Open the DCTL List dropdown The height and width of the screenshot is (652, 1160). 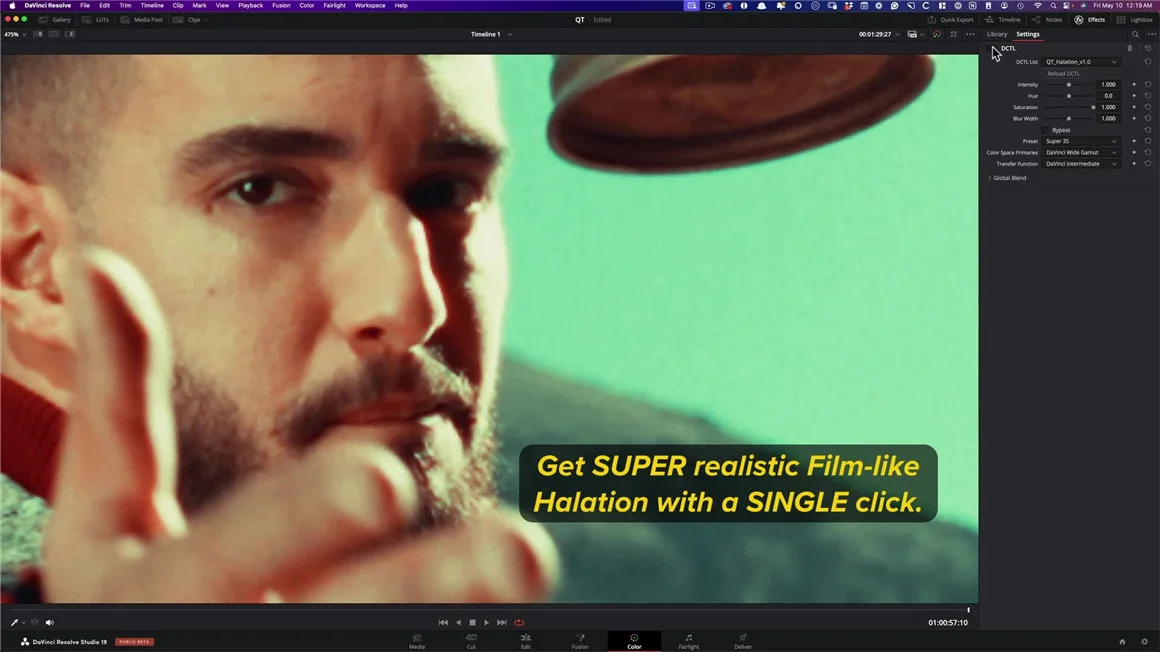pos(1082,62)
